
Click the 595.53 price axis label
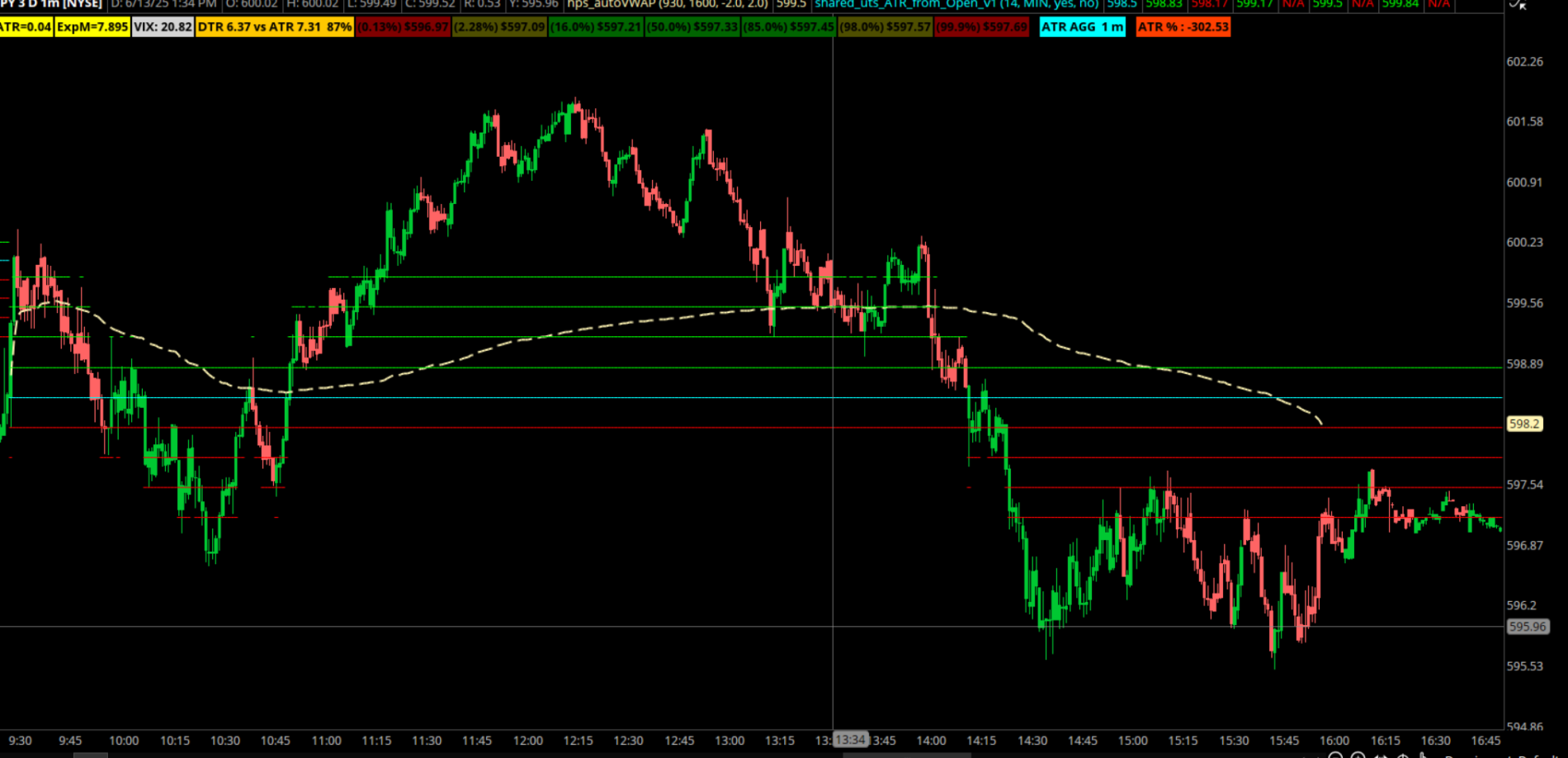coord(1524,666)
